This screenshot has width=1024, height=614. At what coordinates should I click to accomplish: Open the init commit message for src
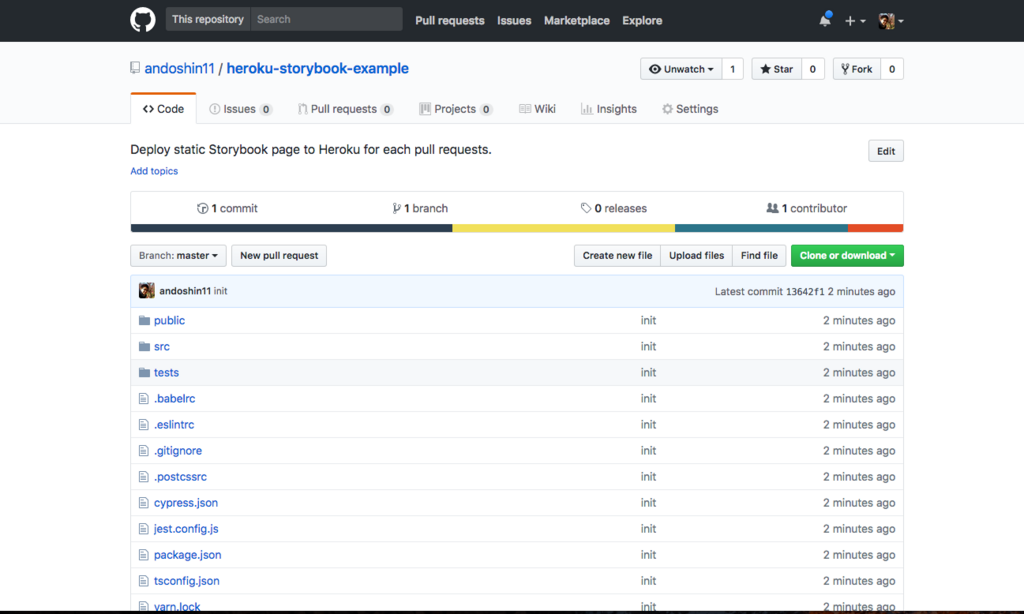(648, 347)
